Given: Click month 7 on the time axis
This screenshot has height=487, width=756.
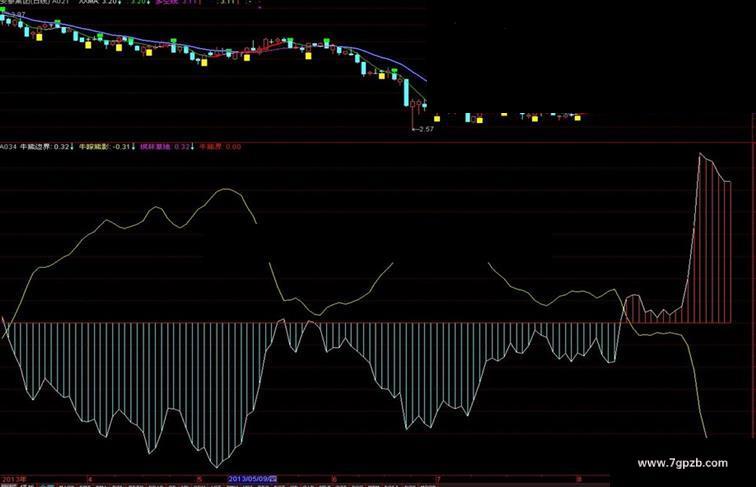Looking at the screenshot, I should [438, 479].
